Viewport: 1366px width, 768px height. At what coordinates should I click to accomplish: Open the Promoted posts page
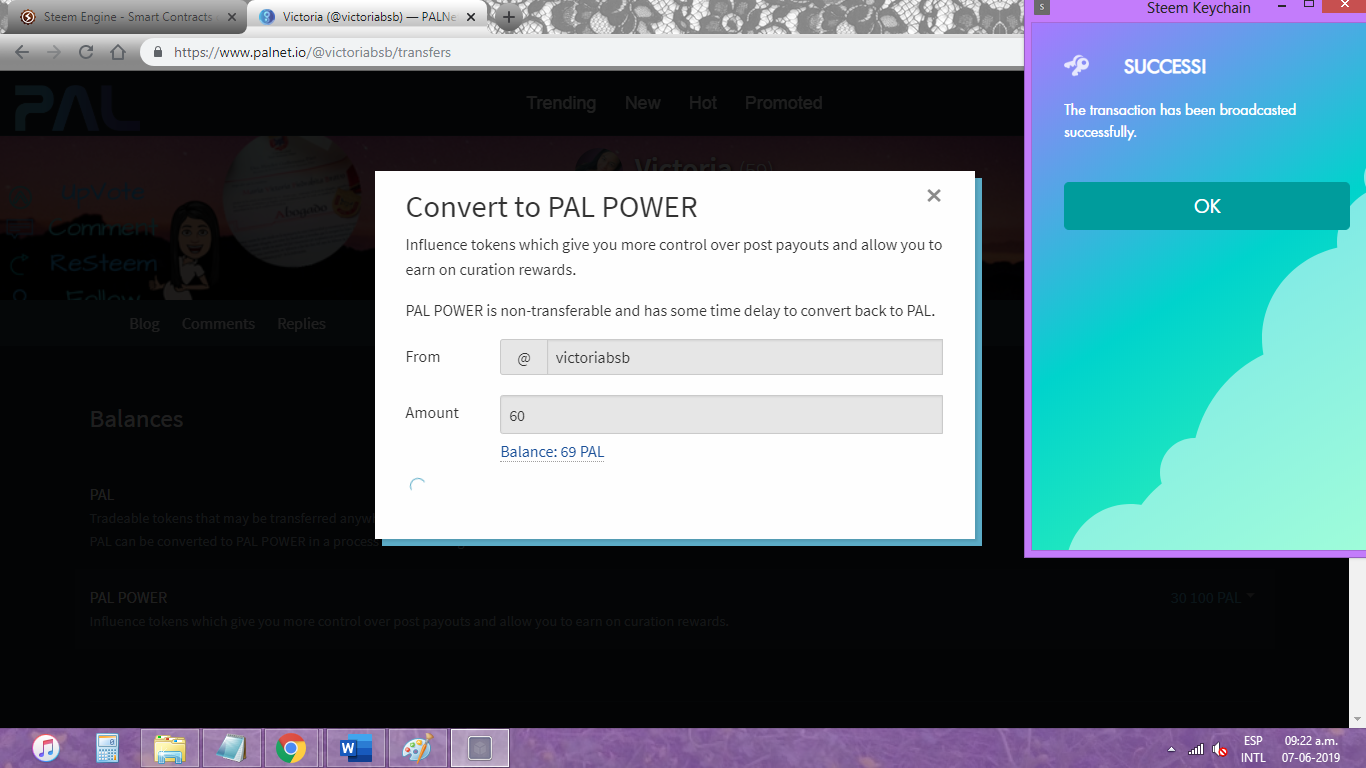(x=783, y=103)
